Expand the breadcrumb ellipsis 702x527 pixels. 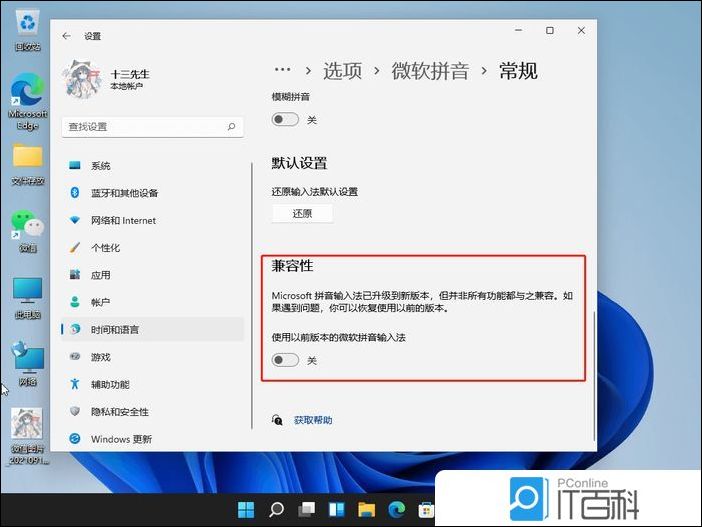click(x=283, y=69)
